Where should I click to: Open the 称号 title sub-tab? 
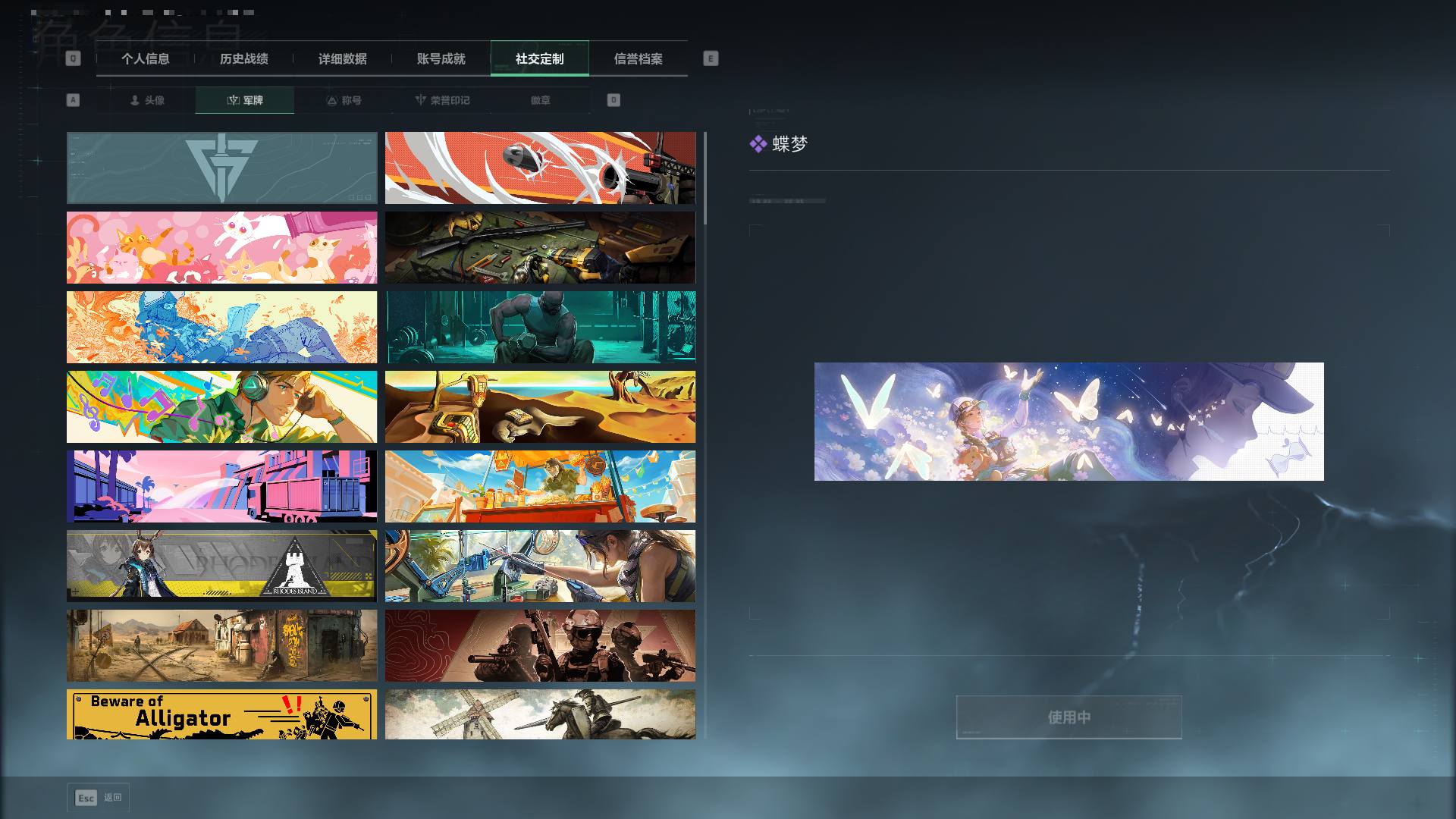click(x=344, y=100)
